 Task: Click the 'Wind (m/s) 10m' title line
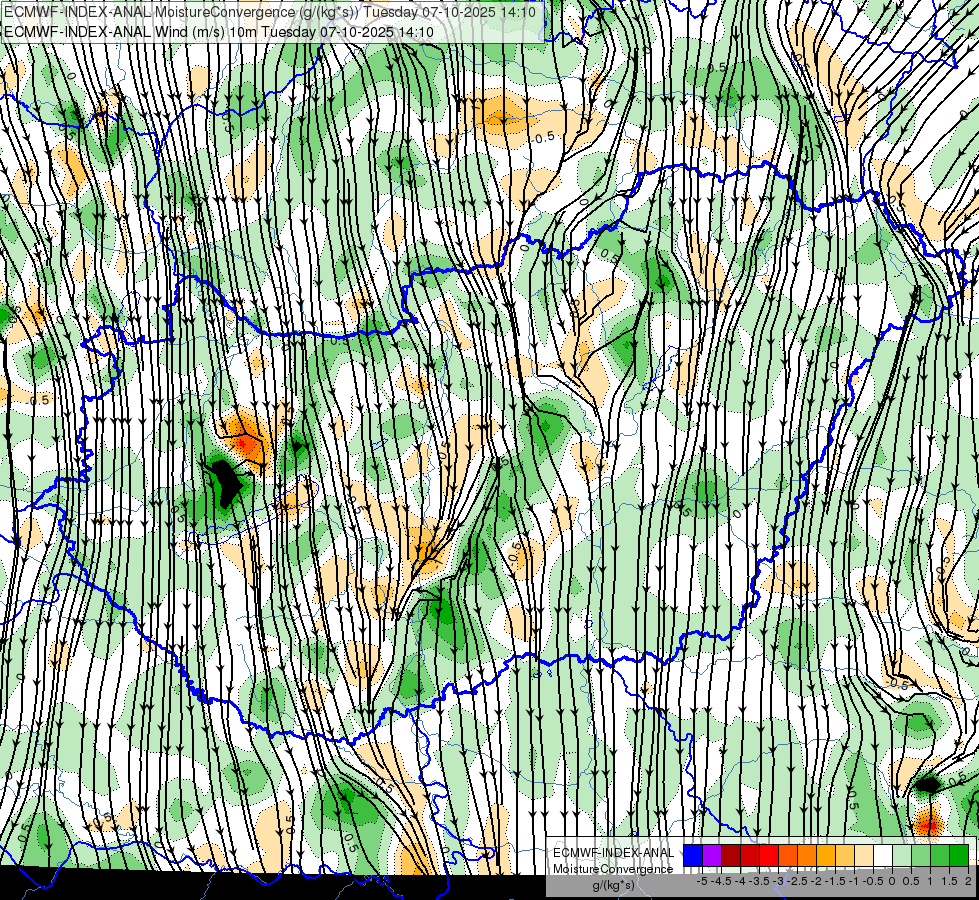[219, 32]
